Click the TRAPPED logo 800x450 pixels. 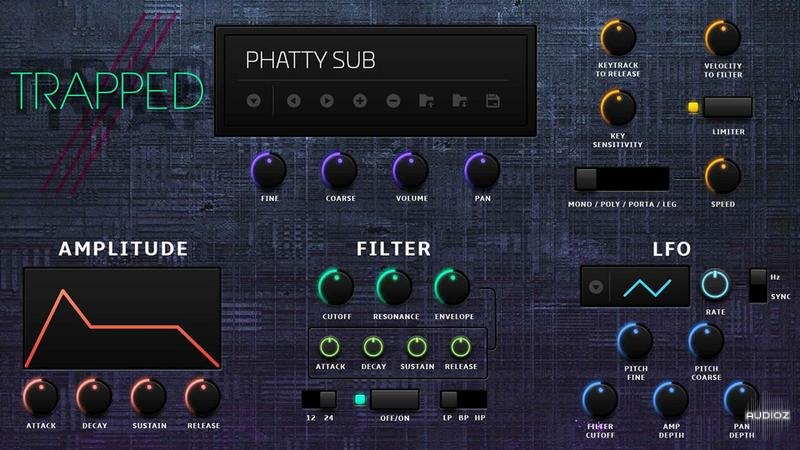[107, 91]
